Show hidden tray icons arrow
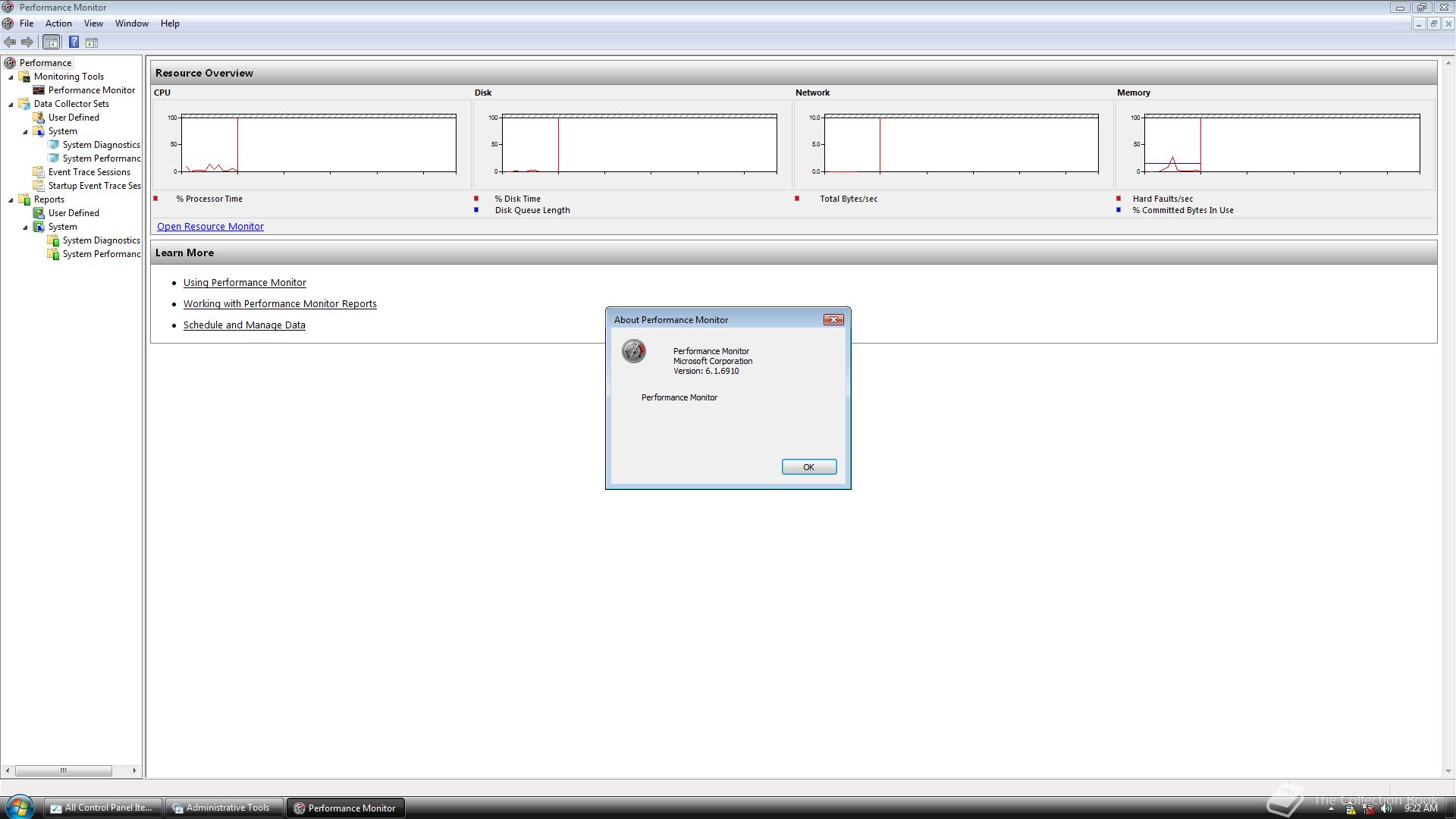This screenshot has height=819, width=1456. 1331,809
